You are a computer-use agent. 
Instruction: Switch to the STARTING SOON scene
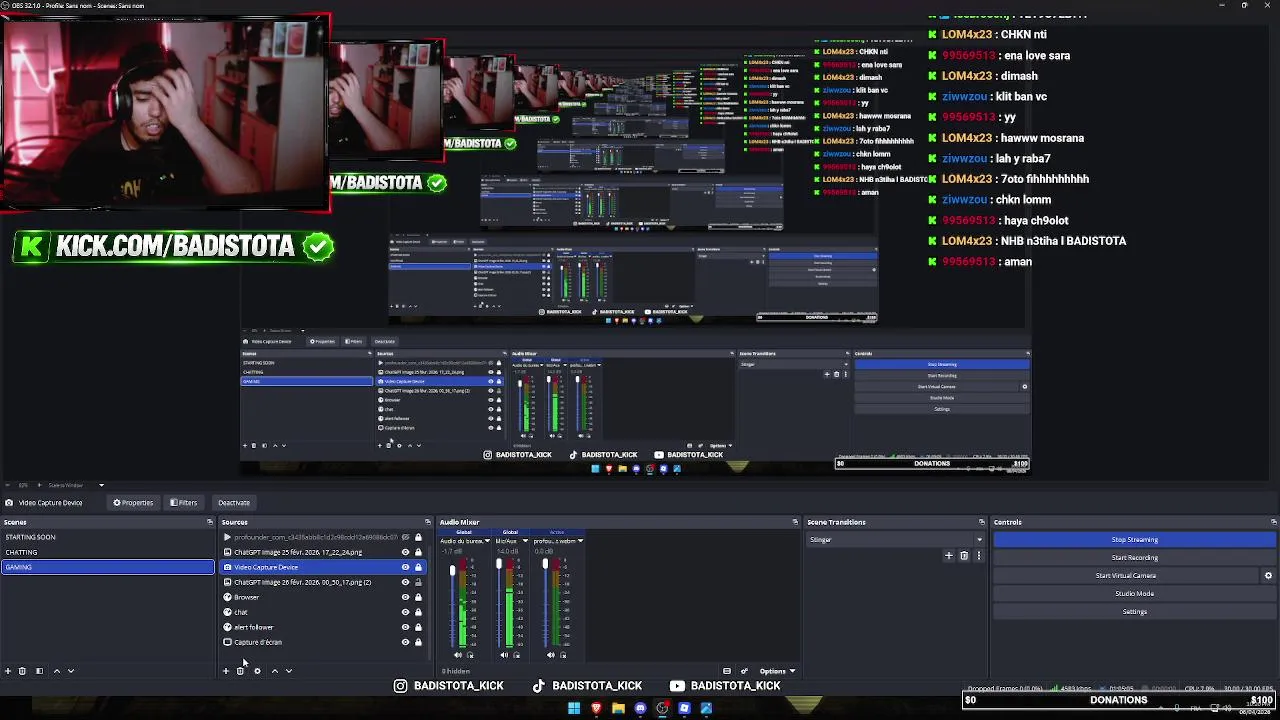tap(108, 537)
